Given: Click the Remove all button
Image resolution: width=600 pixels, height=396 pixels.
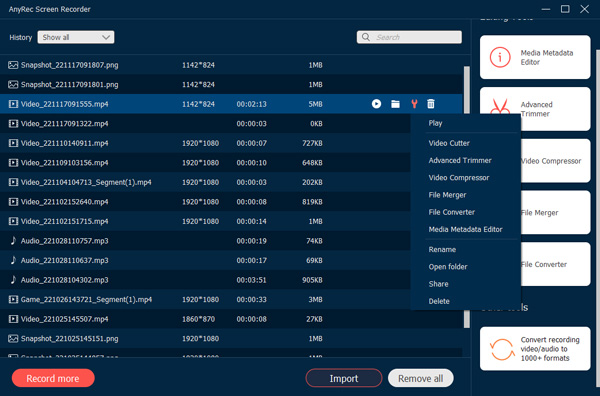Looking at the screenshot, I should click(x=421, y=378).
